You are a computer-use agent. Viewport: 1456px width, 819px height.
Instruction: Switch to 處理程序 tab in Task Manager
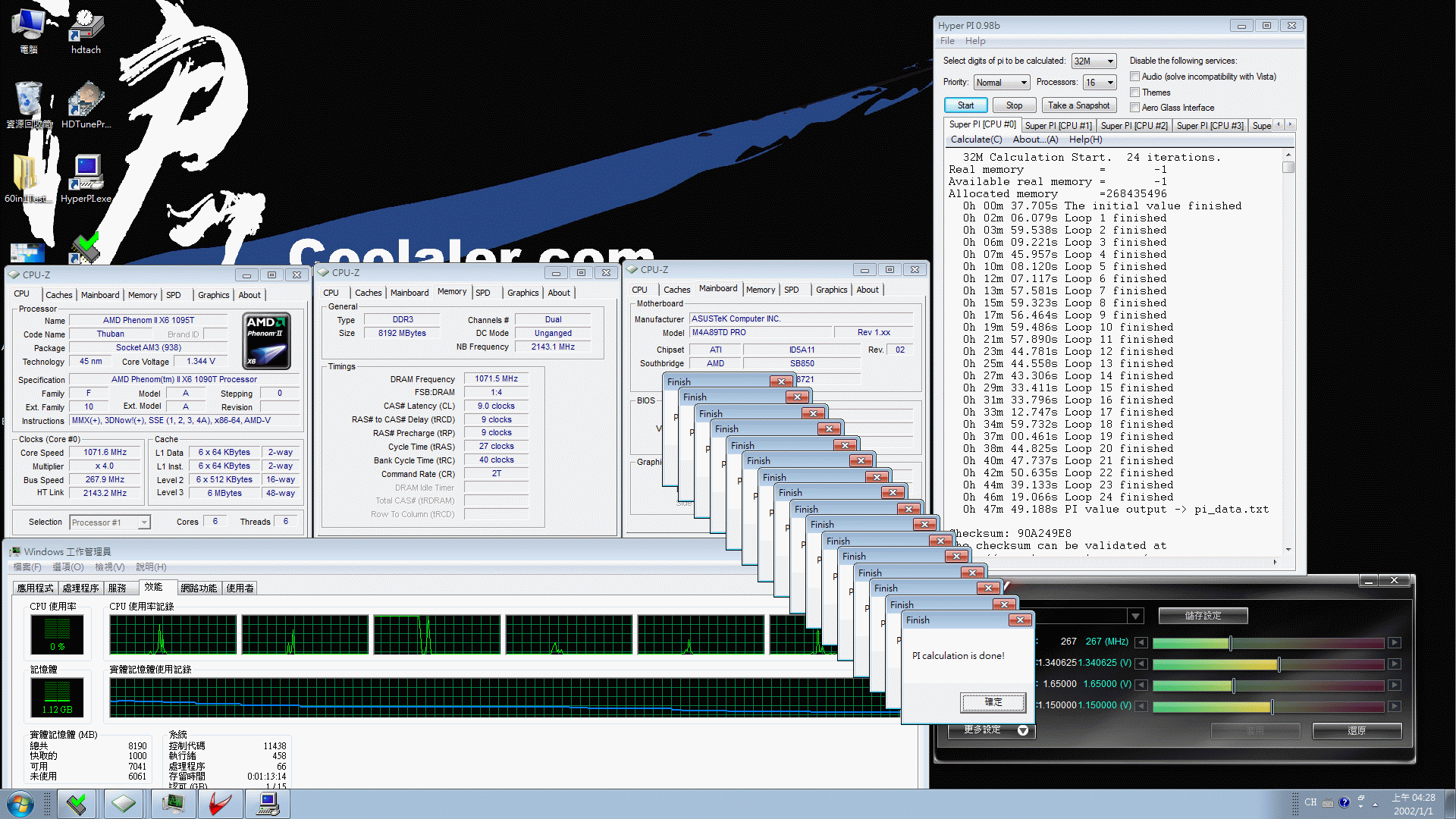tap(80, 588)
